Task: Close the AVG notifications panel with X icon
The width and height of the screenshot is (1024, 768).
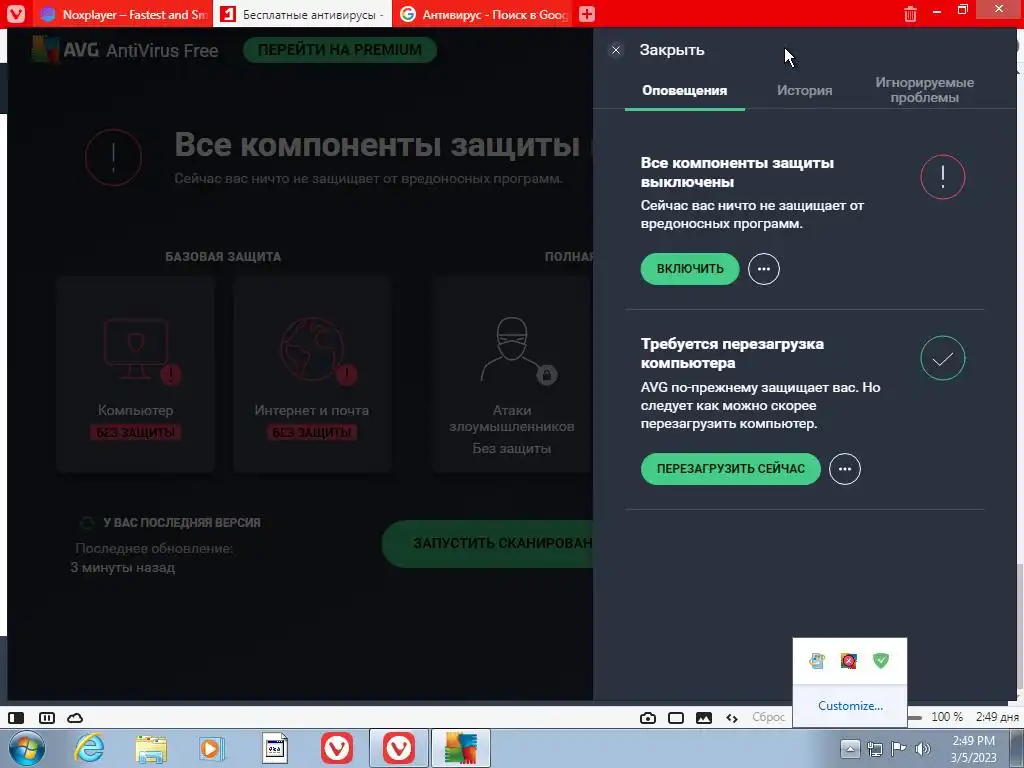Action: coord(615,50)
